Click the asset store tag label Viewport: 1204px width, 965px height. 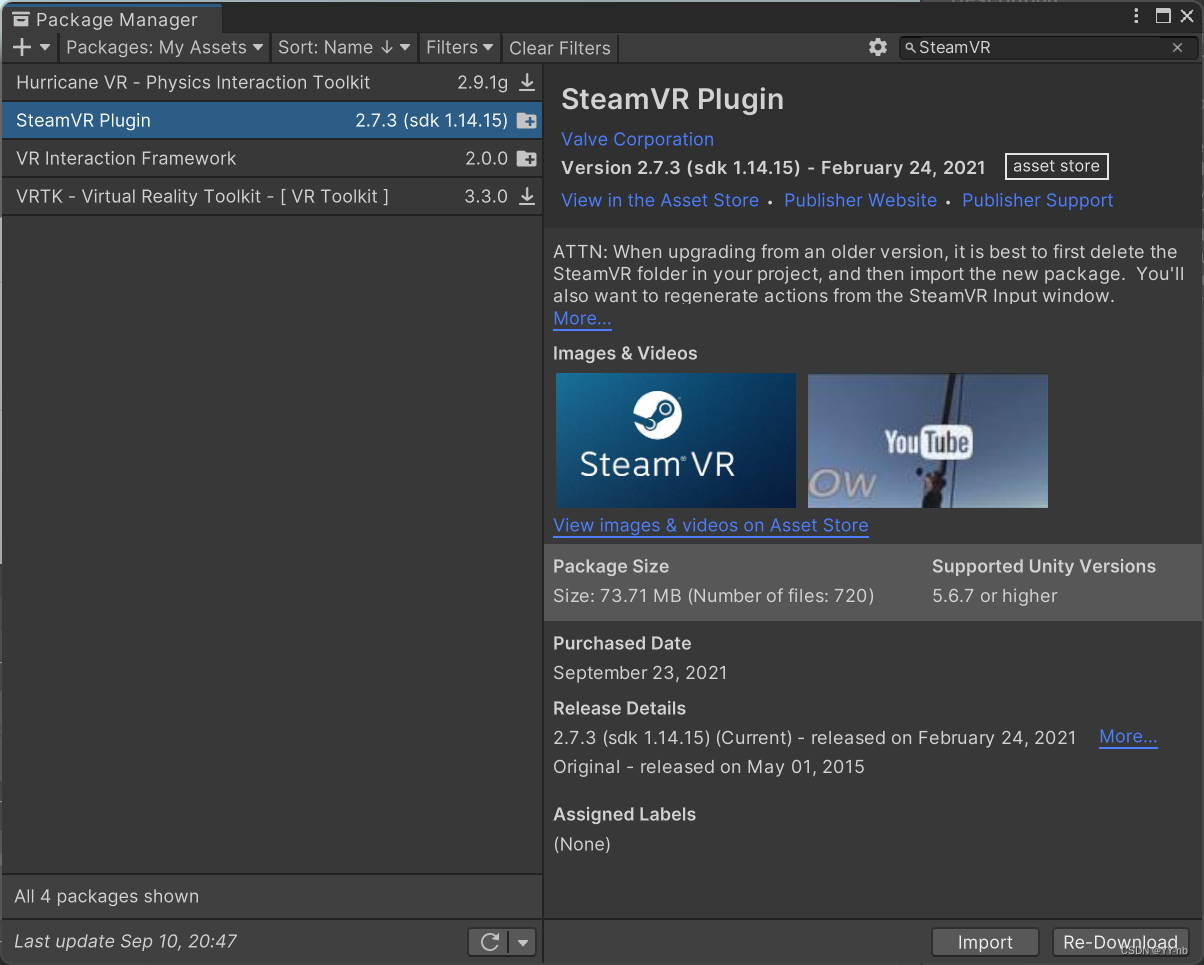point(1056,166)
